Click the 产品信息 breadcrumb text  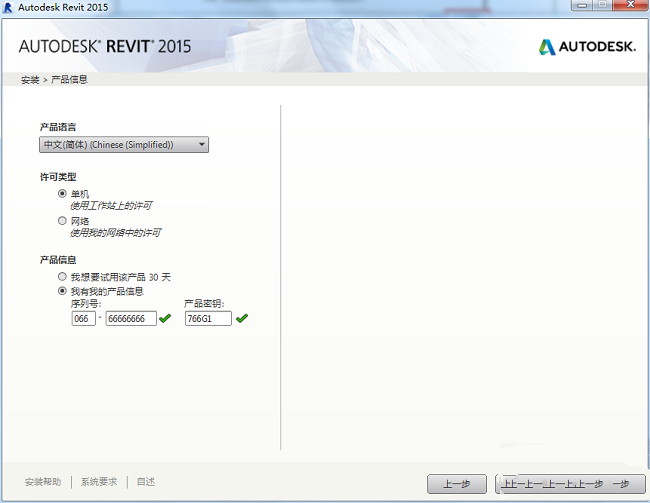(x=69, y=80)
